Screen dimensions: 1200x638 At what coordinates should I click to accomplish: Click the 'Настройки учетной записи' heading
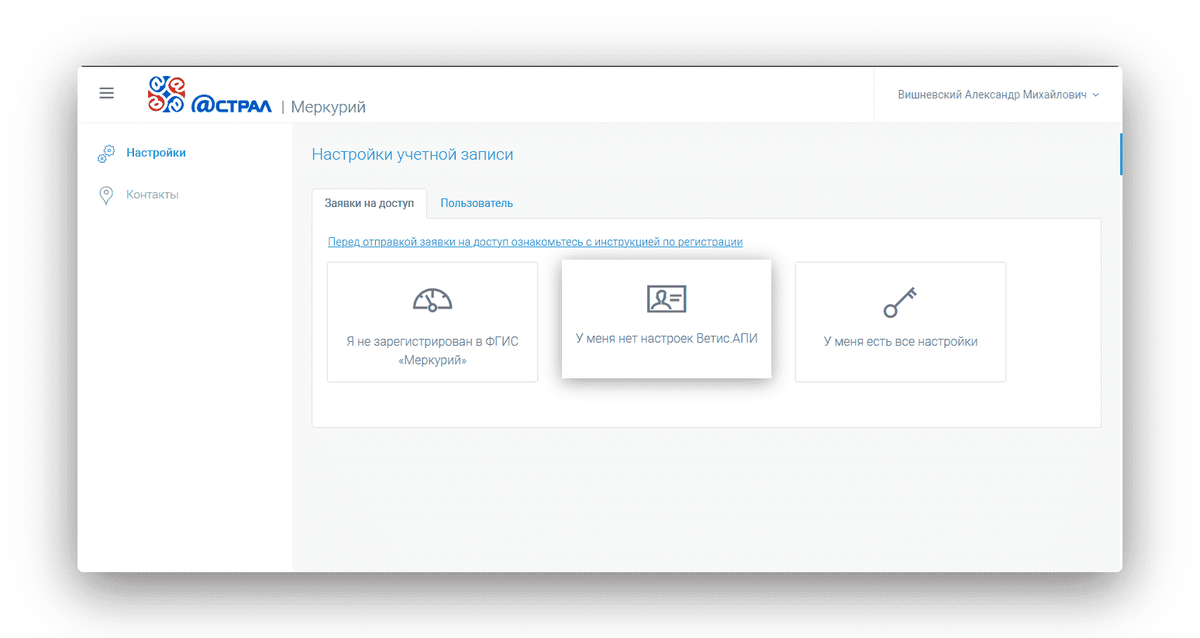pyautogui.click(x=412, y=154)
